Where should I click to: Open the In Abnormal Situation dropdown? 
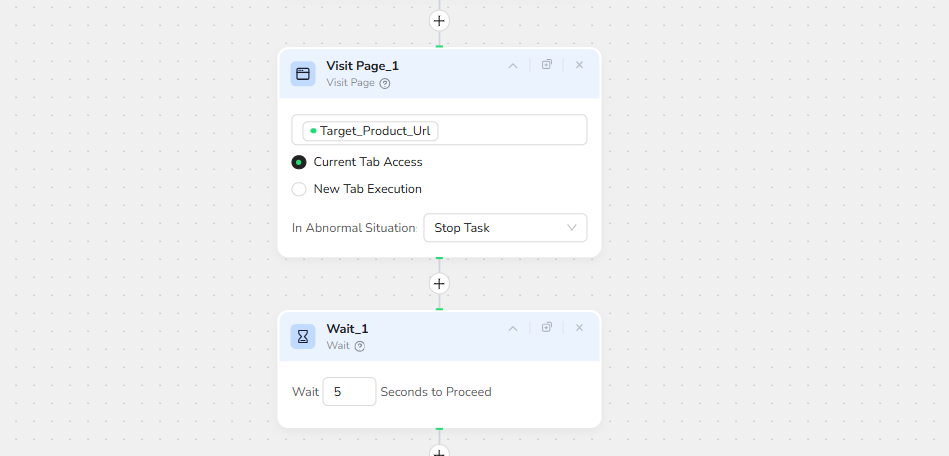coord(505,228)
